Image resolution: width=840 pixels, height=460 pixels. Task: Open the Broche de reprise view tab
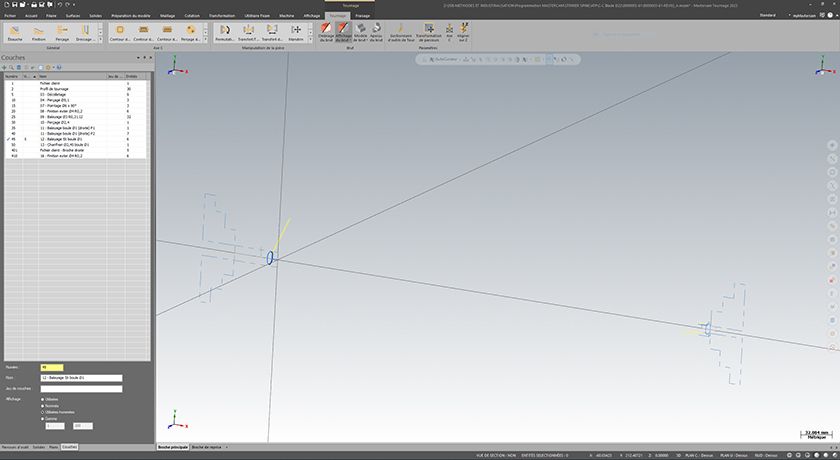point(206,446)
